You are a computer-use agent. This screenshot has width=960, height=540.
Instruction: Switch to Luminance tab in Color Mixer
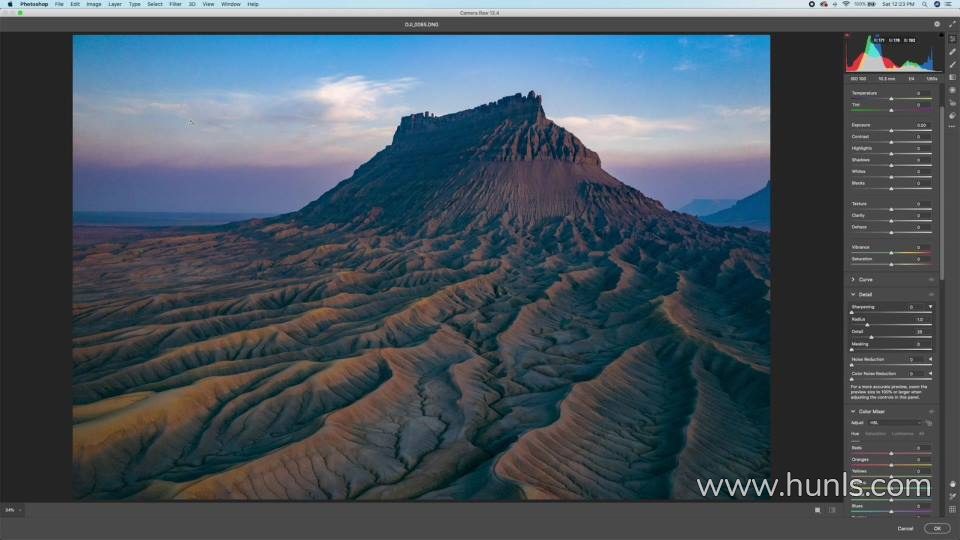(x=902, y=433)
